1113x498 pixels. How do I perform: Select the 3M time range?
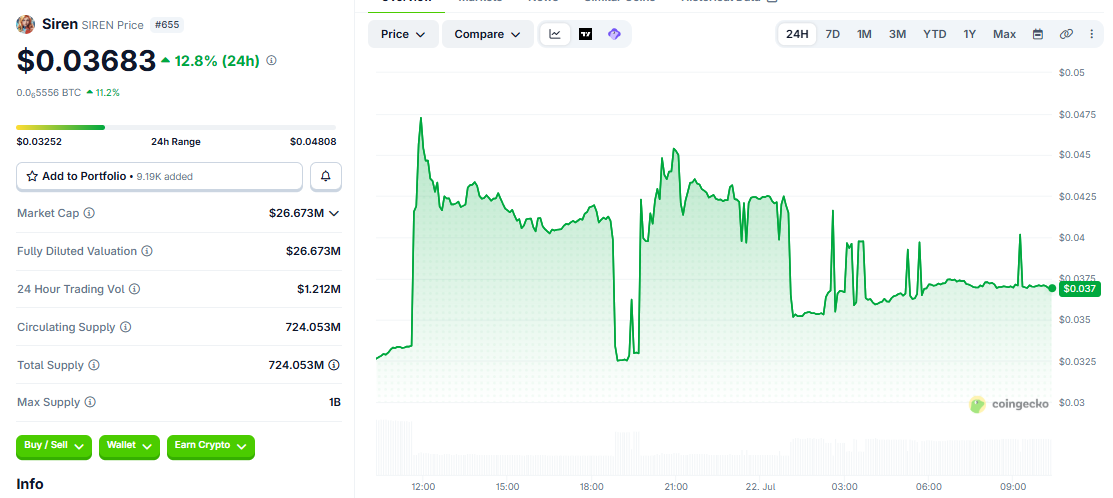(897, 34)
